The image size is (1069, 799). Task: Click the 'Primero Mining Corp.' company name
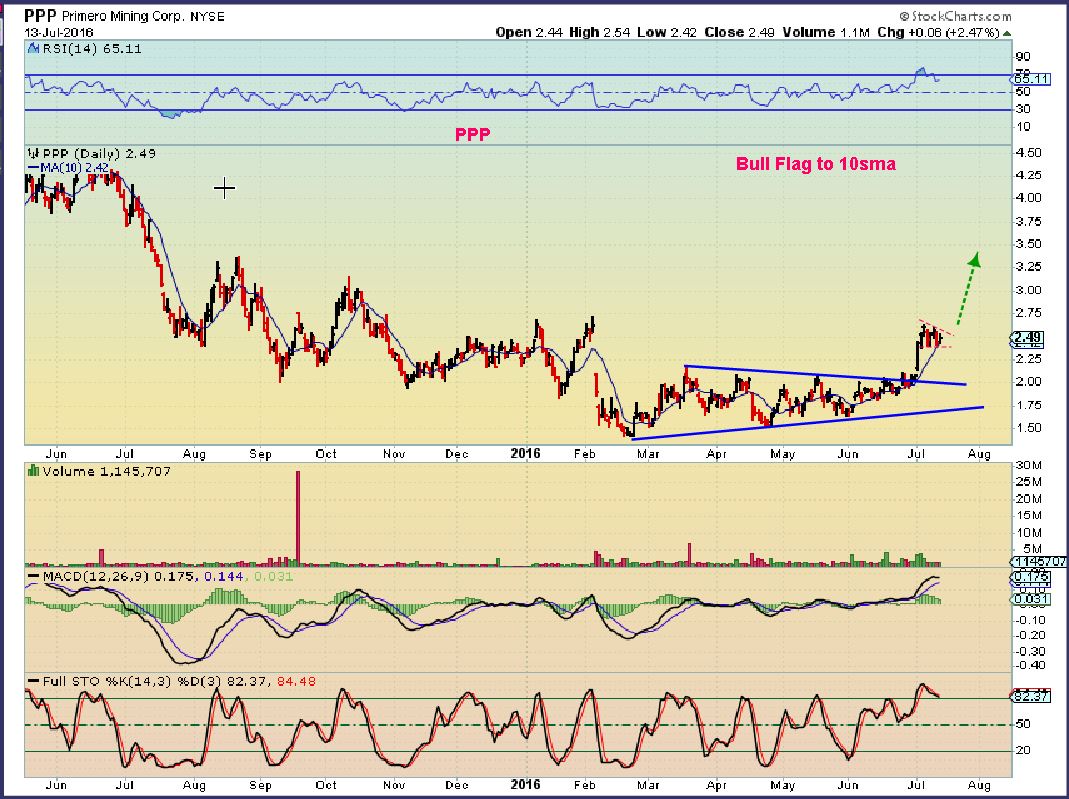[123, 16]
